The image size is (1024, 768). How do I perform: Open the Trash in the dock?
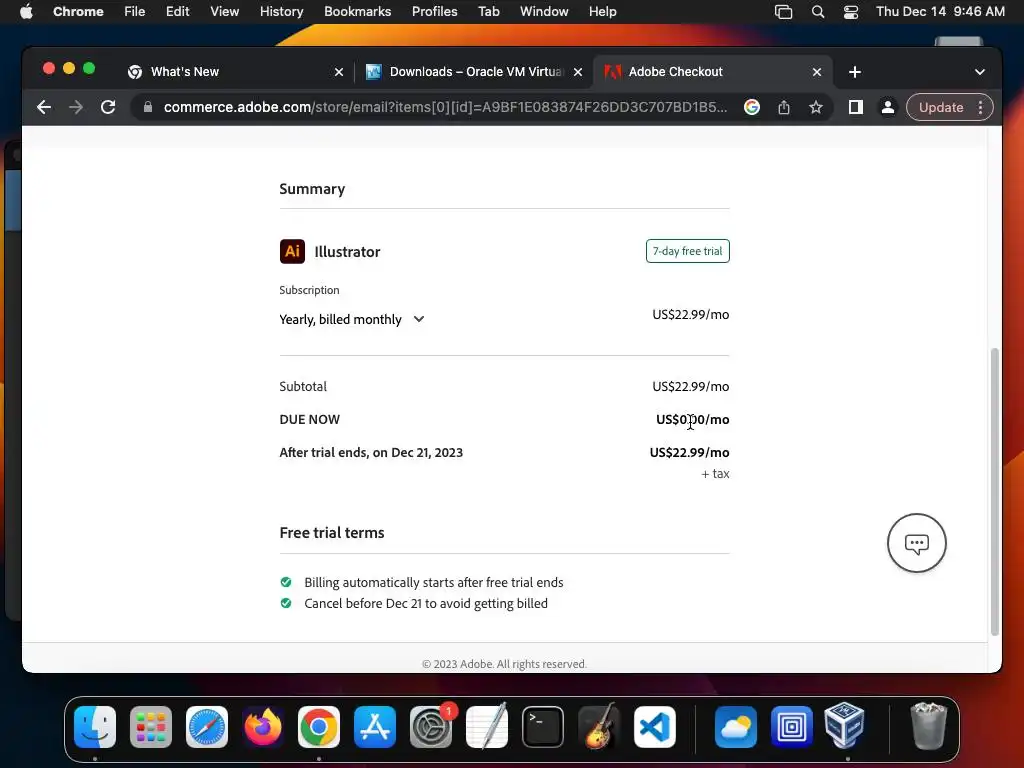tap(928, 726)
